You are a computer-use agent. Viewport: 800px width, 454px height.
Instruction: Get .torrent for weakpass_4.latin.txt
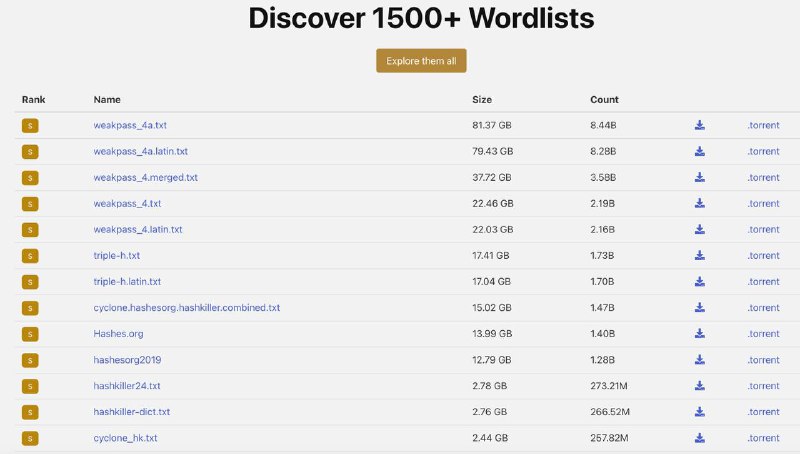pyautogui.click(x=763, y=229)
